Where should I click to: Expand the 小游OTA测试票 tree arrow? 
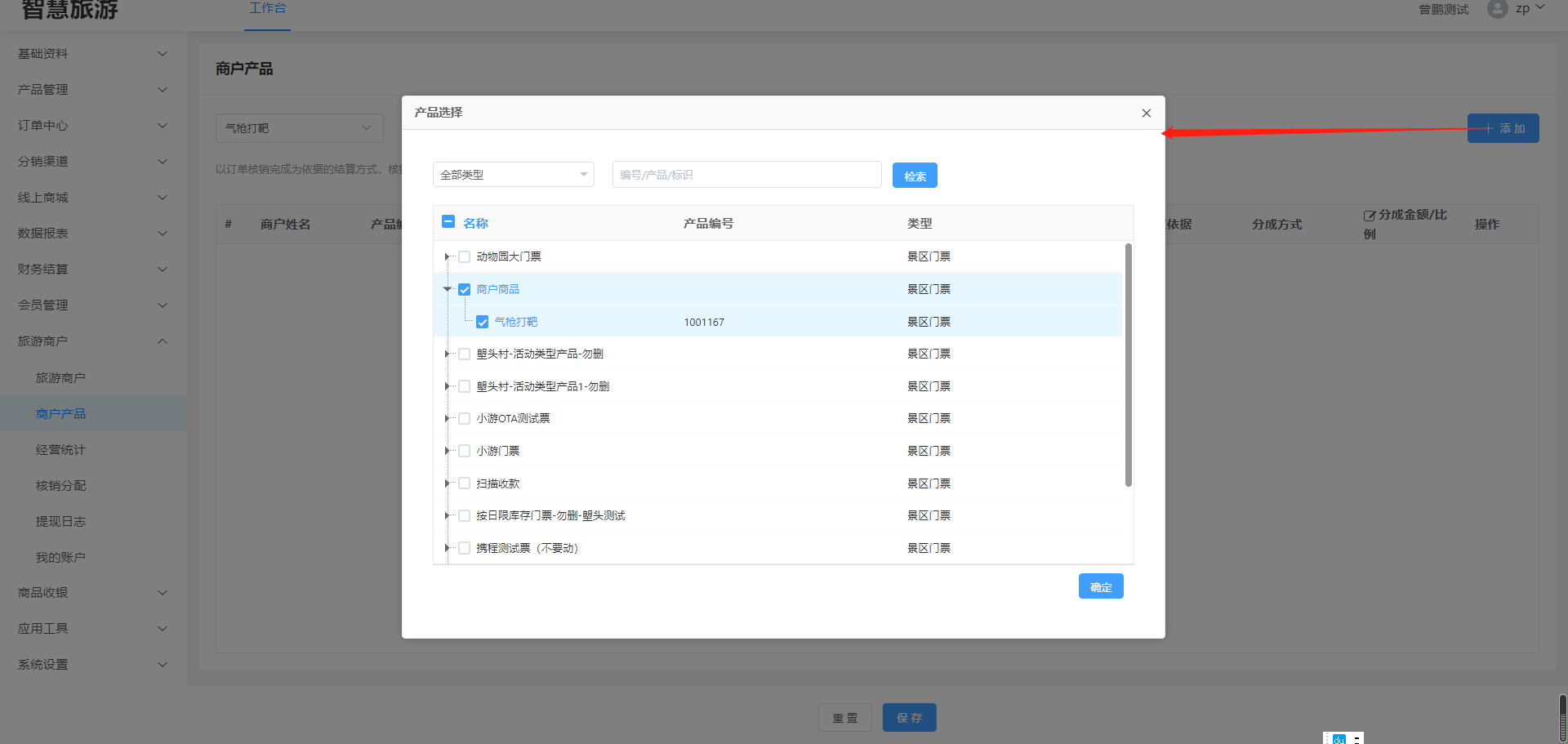(447, 419)
